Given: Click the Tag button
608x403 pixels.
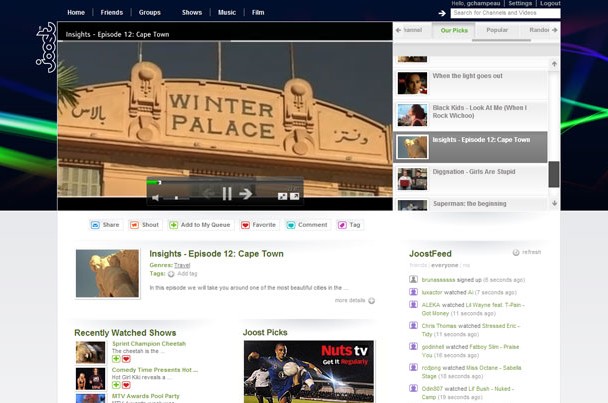Looking at the screenshot, I should point(349,225).
